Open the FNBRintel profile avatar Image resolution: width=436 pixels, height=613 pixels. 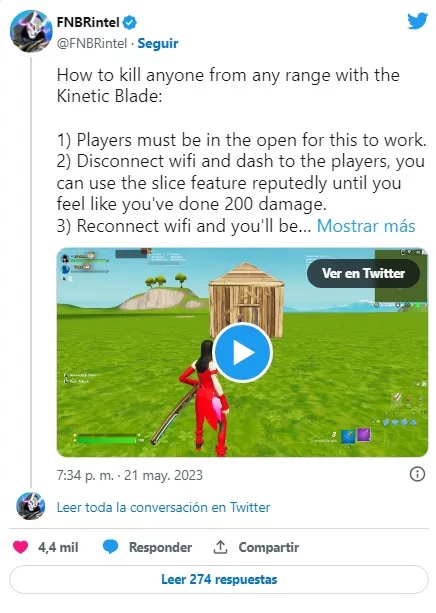click(x=31, y=31)
